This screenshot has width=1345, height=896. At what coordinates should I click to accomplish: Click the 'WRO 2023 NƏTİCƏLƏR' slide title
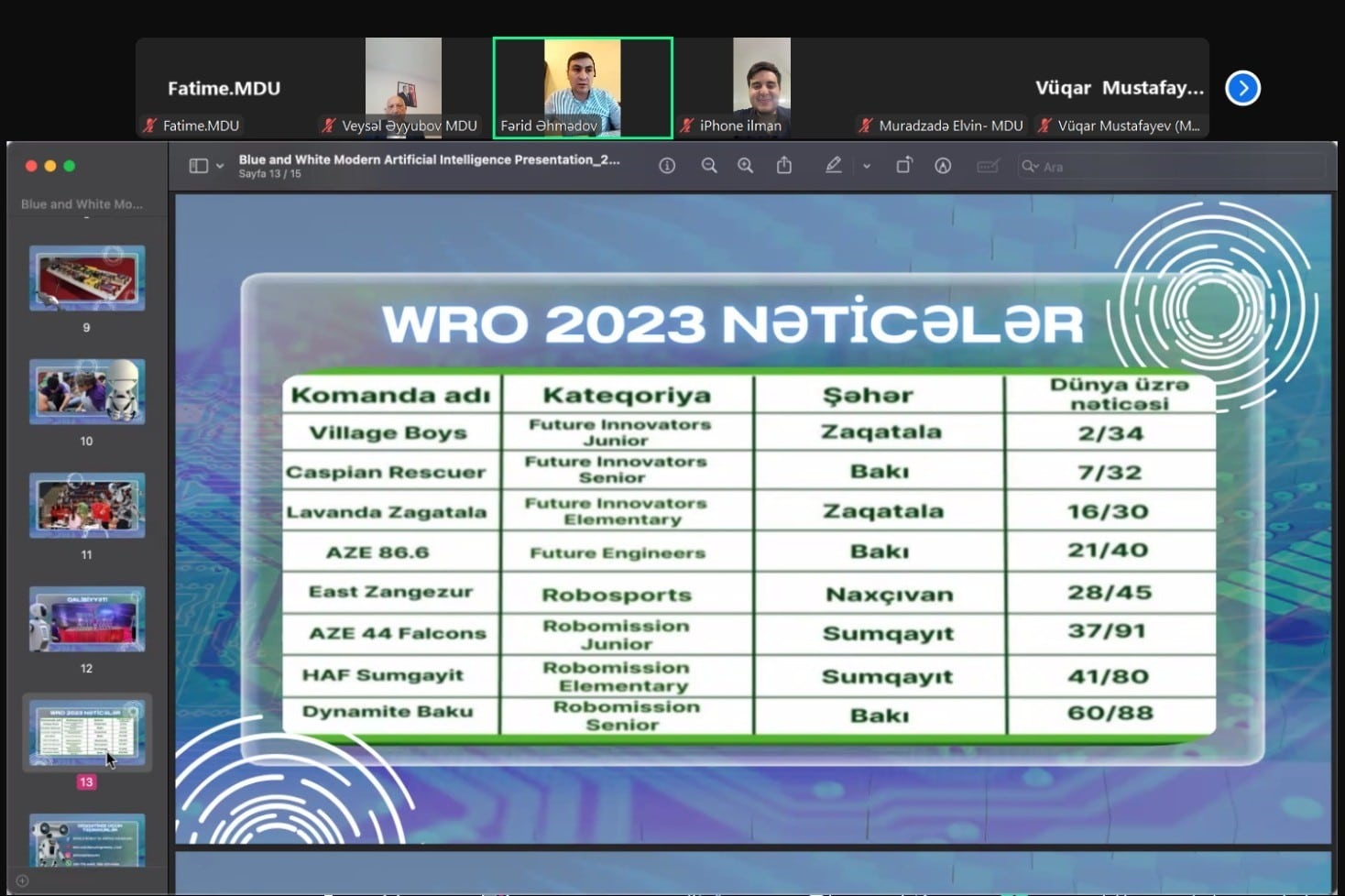(732, 324)
